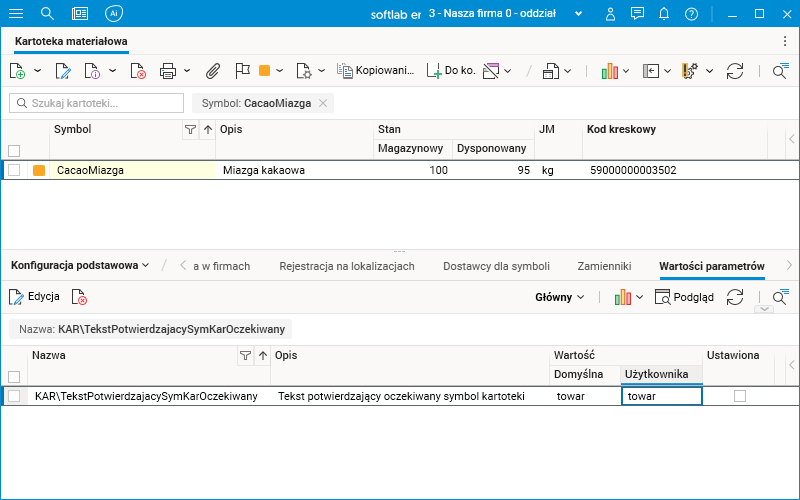Click the Edycja button
Screen dimensions: 800x500
click(x=35, y=297)
